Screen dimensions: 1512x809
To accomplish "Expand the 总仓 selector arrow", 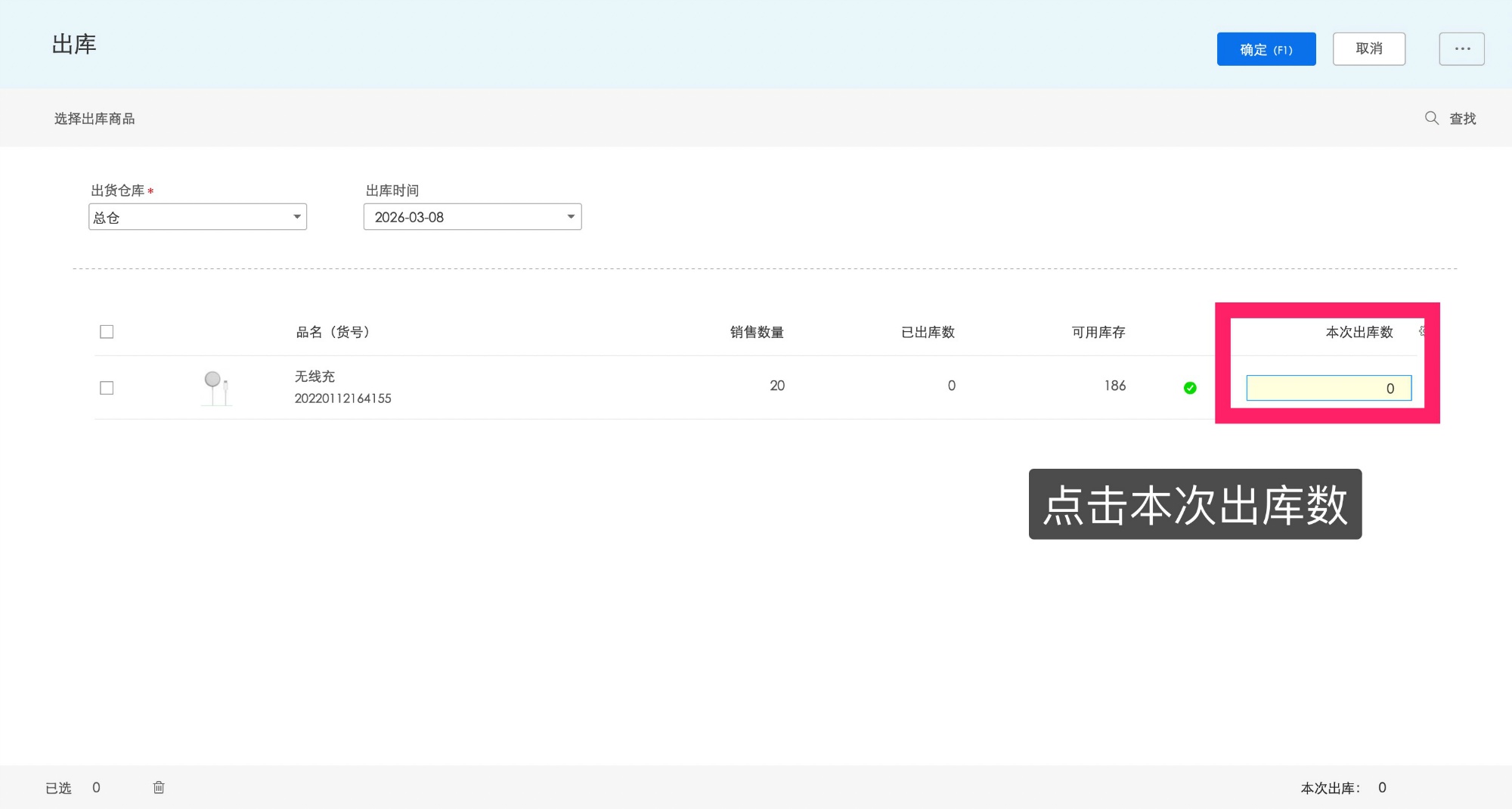I will [x=296, y=217].
